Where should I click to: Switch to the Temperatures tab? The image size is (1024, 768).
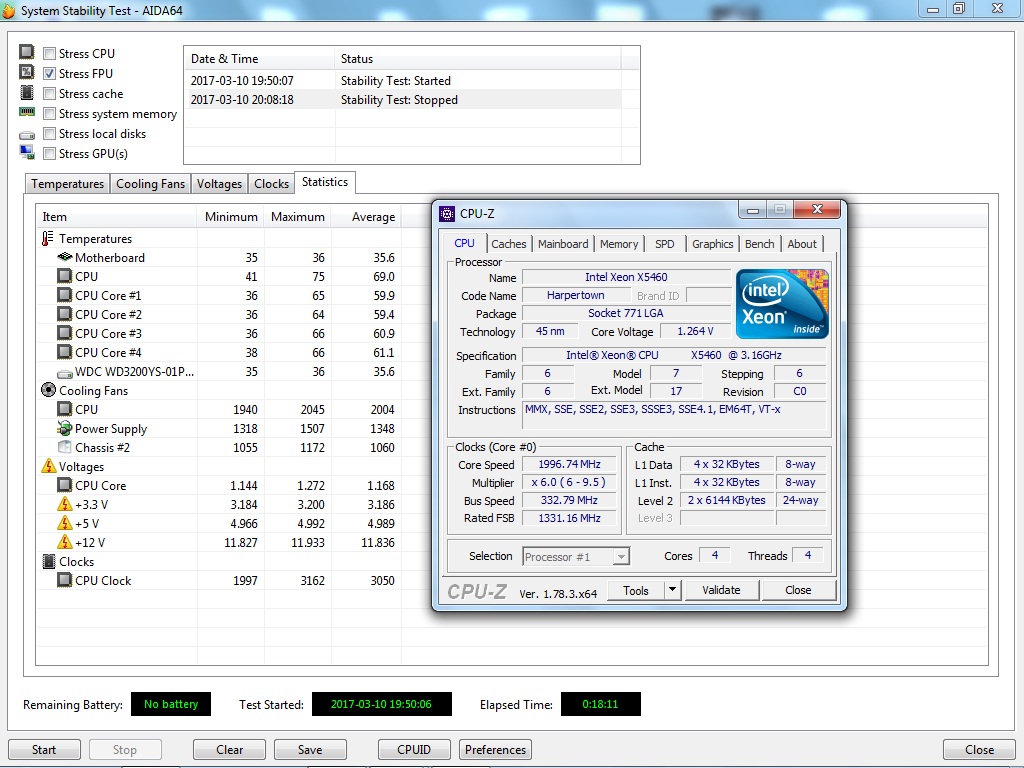click(x=67, y=184)
